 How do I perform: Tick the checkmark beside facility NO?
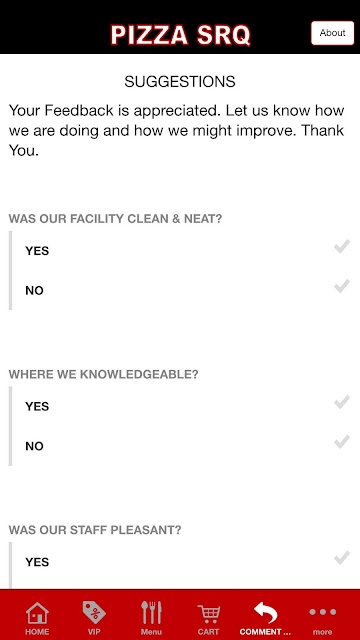click(342, 286)
